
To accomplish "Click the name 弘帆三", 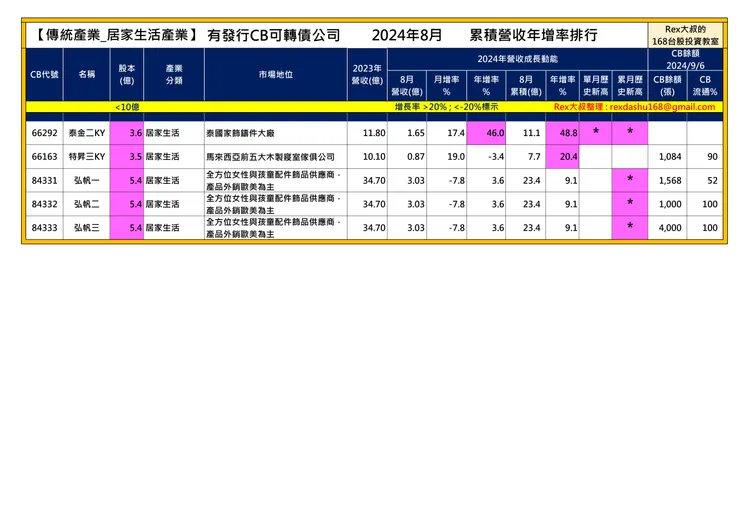I will click(x=87, y=228).
